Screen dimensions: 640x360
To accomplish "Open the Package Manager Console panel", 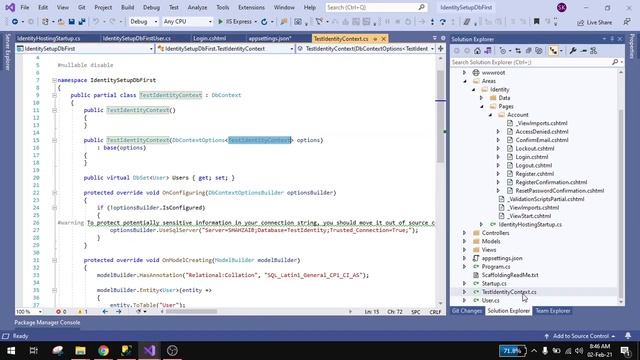I will click(47, 322).
